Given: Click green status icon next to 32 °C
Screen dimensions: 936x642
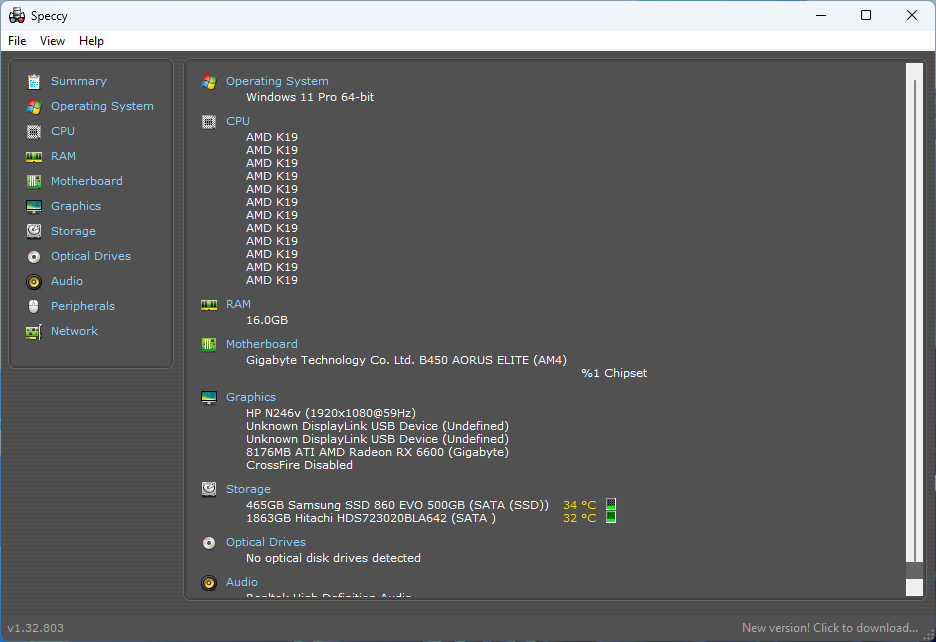Looking at the screenshot, I should 611,517.
